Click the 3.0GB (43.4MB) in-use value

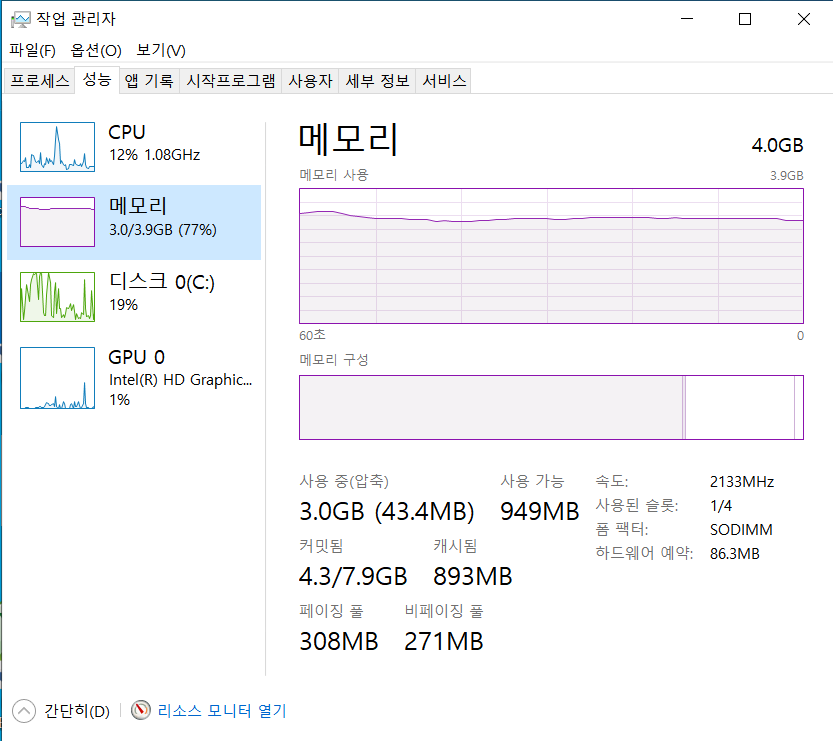[x=387, y=512]
